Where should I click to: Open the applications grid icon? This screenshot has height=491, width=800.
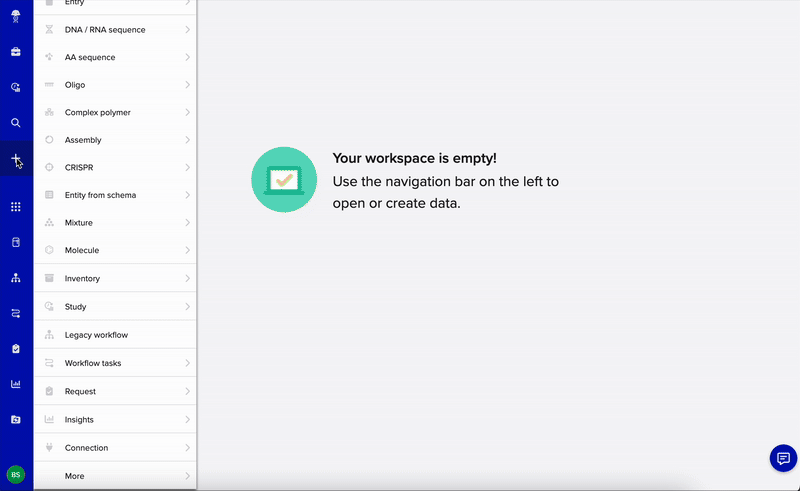[15, 207]
